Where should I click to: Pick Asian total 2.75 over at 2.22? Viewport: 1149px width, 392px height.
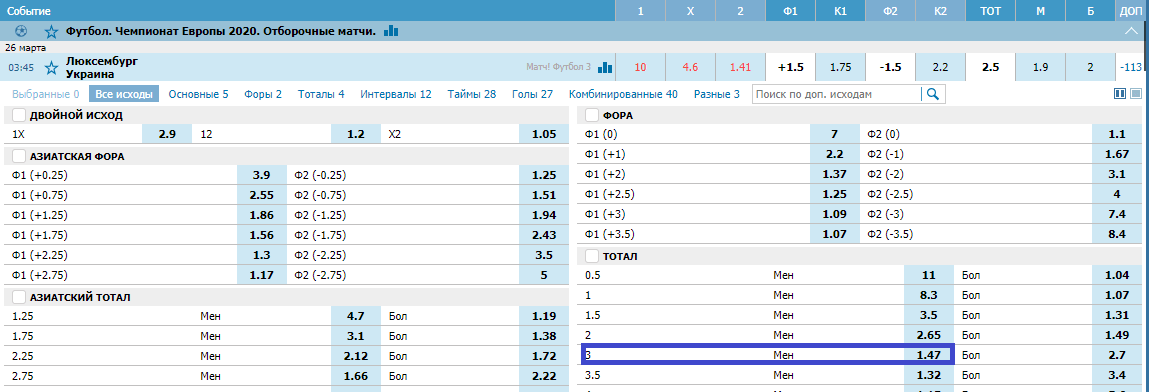(x=544, y=378)
